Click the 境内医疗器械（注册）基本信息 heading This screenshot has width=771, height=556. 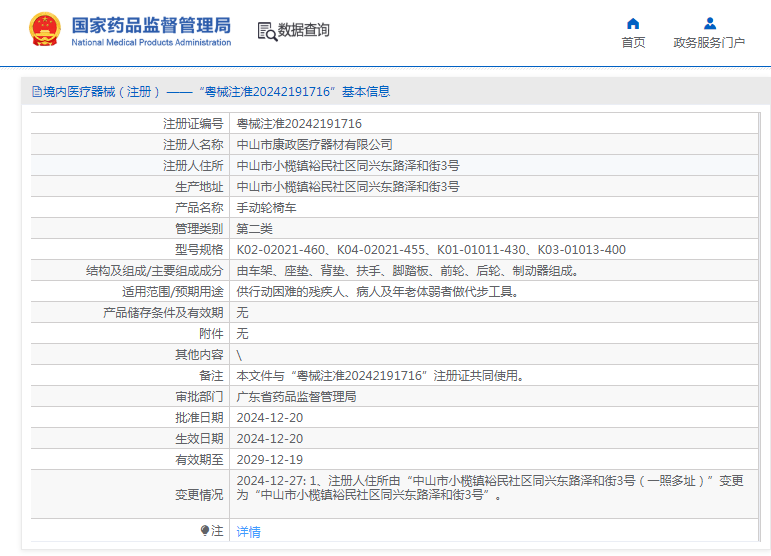[x=216, y=91]
